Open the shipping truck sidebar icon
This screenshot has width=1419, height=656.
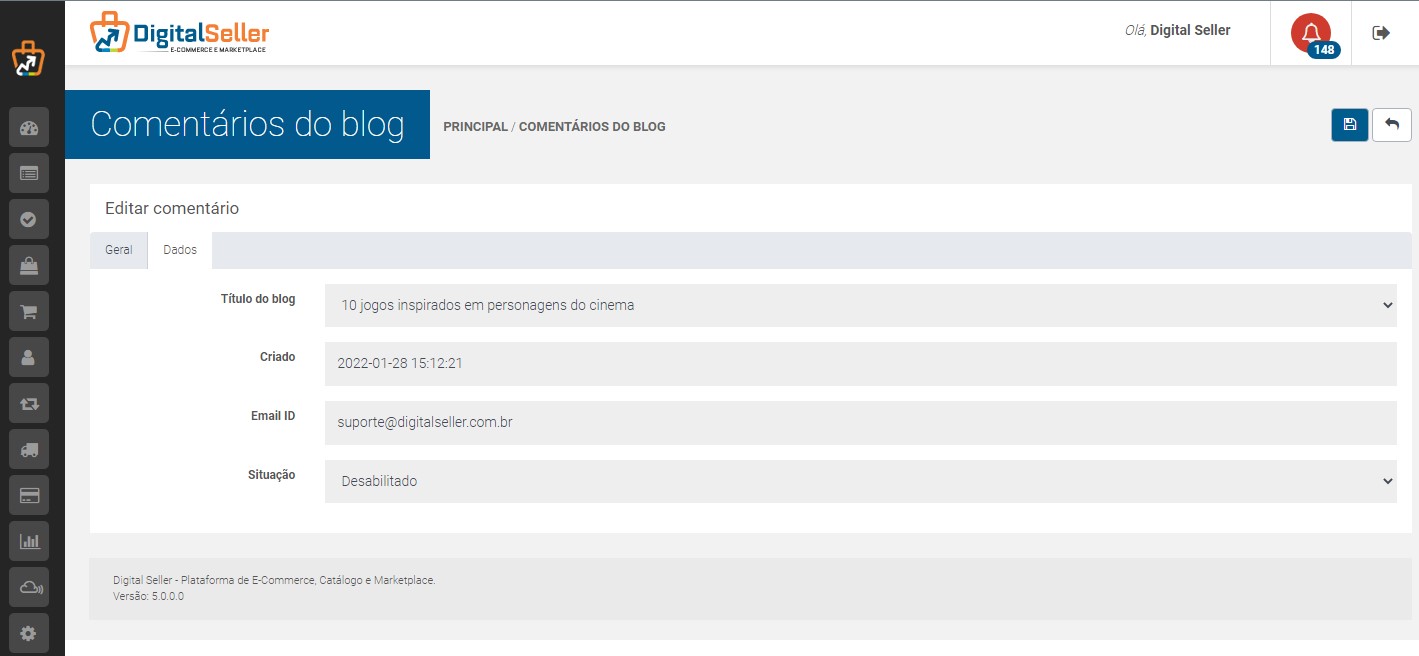tap(29, 449)
